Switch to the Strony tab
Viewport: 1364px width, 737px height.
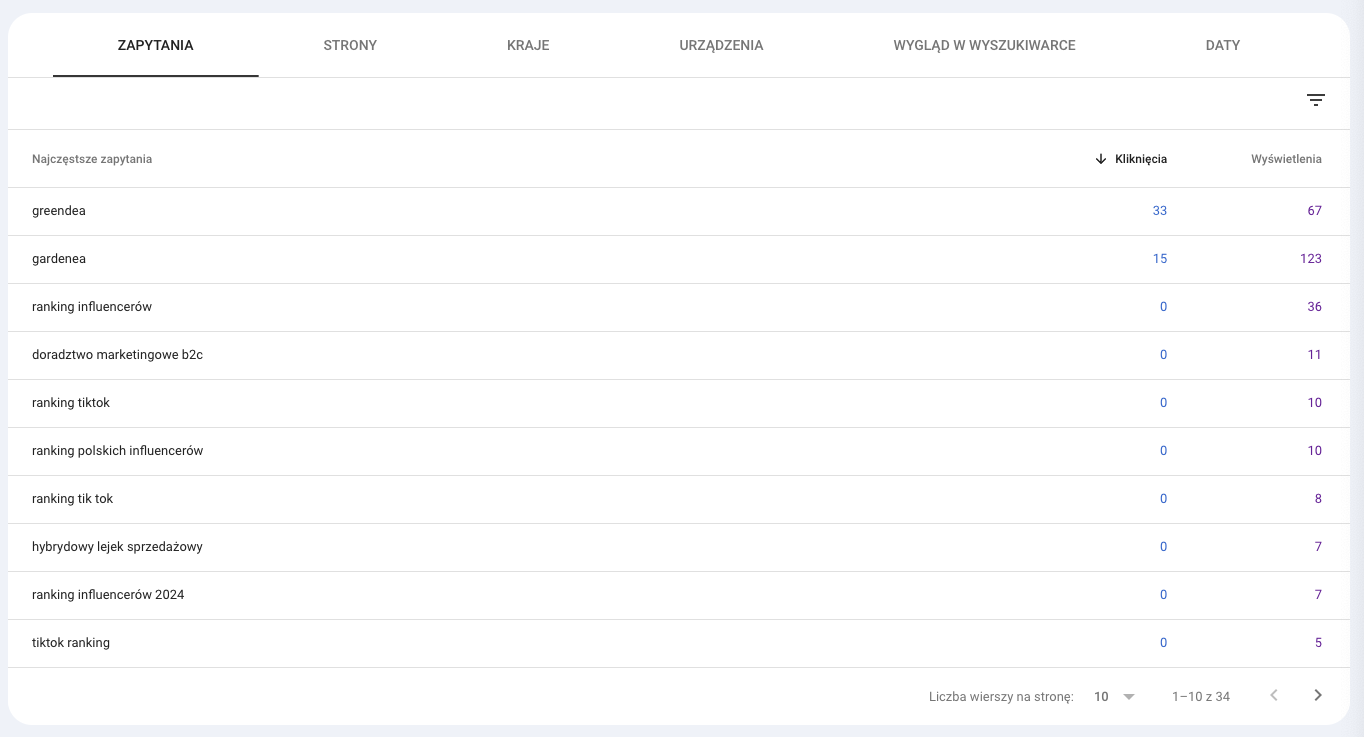click(x=350, y=45)
